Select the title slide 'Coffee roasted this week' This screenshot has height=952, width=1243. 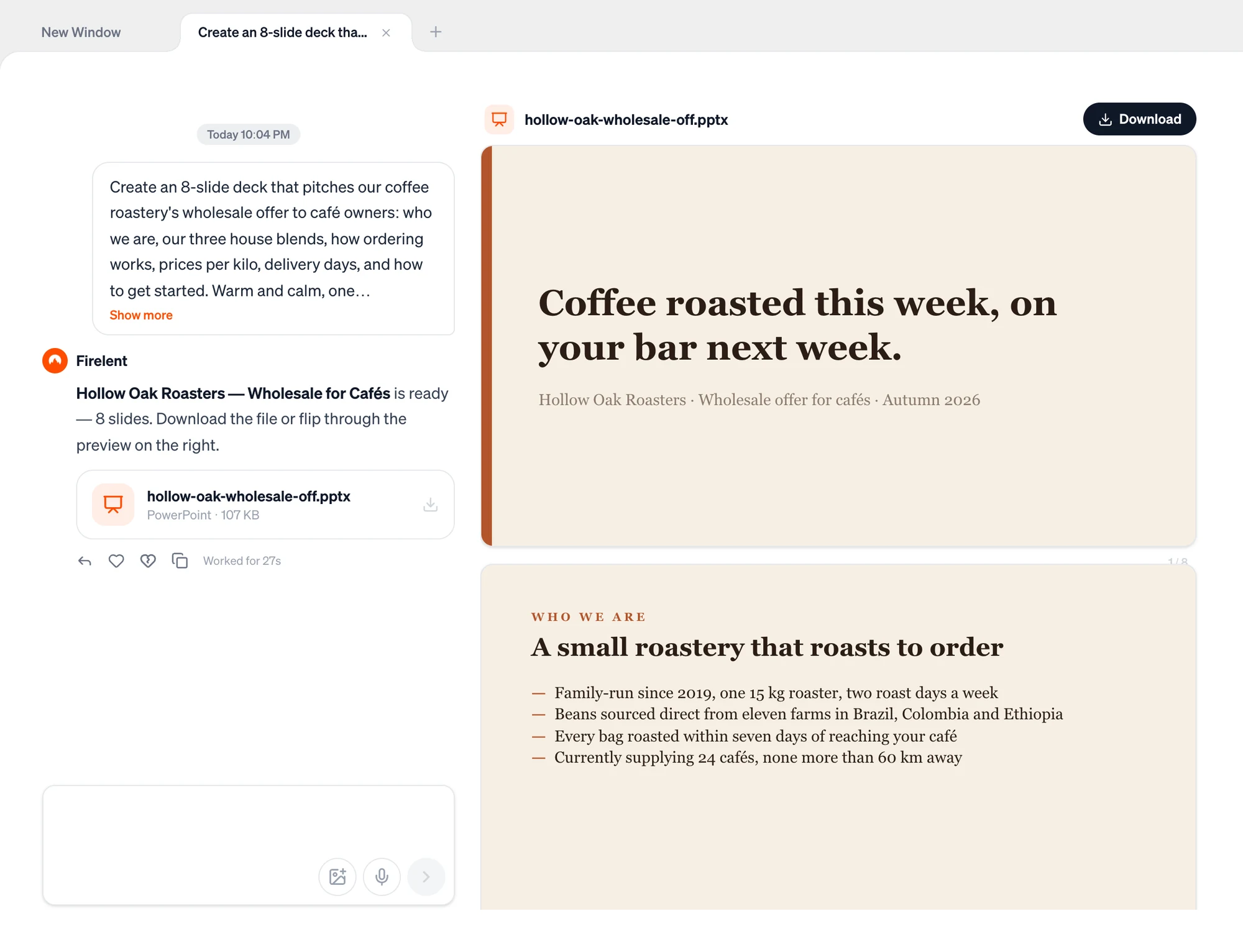click(838, 346)
